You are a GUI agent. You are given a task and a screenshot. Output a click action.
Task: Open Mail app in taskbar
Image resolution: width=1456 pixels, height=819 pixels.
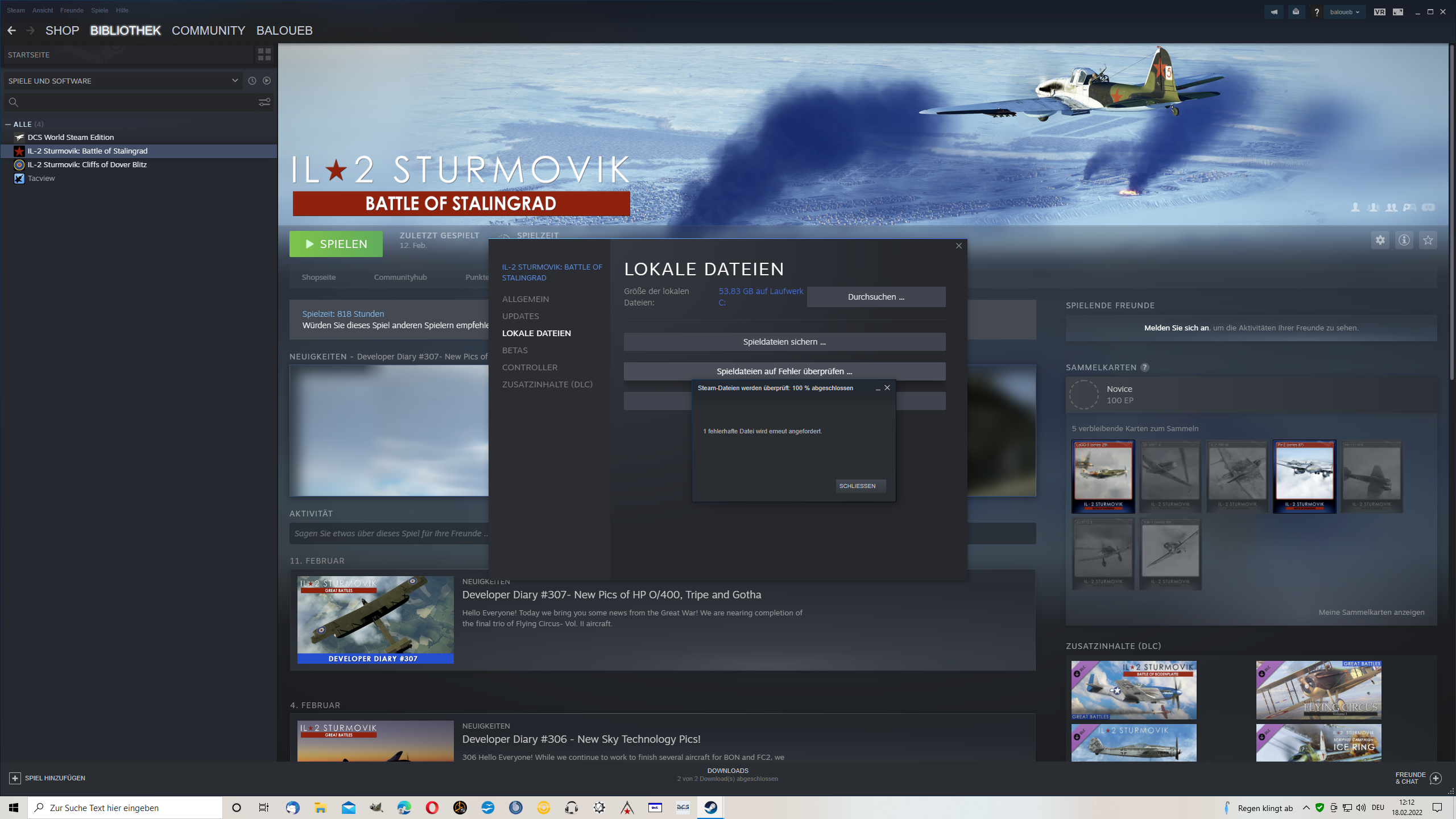[x=348, y=808]
